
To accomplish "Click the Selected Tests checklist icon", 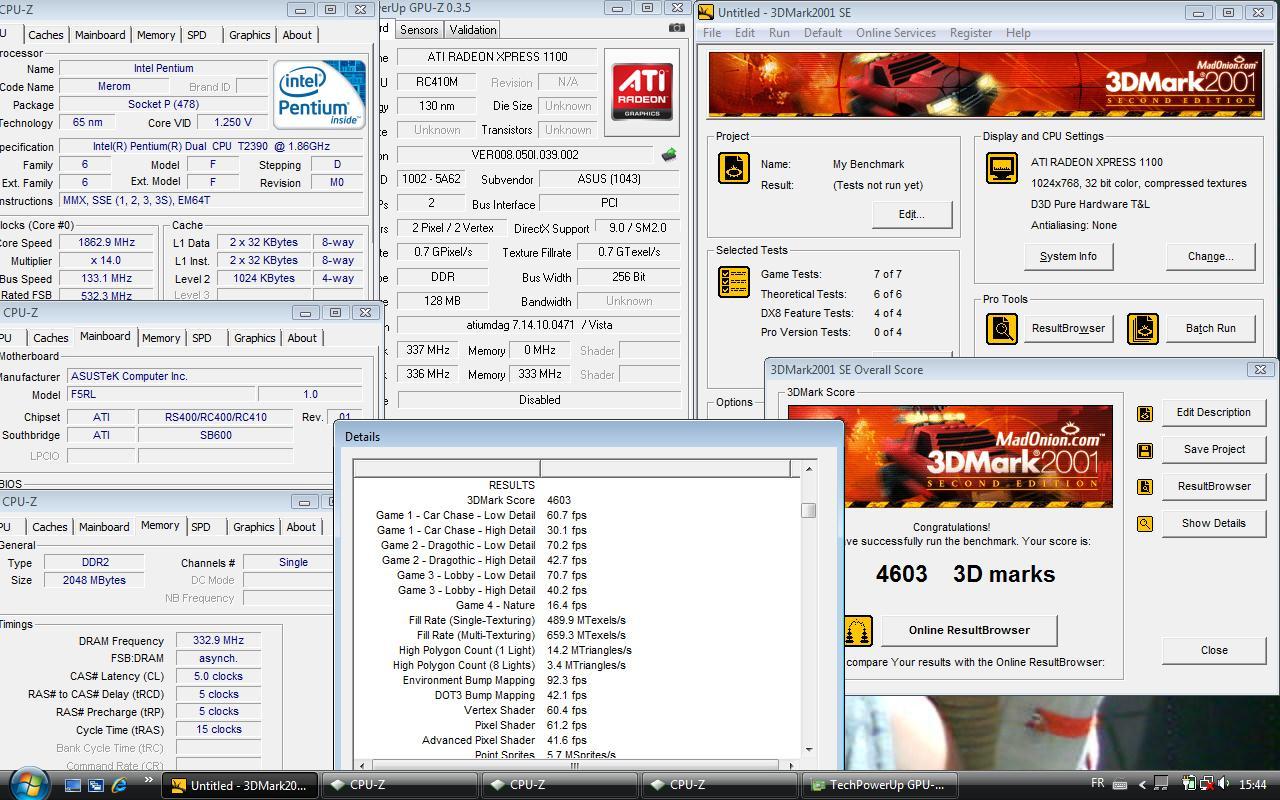I will (x=734, y=281).
